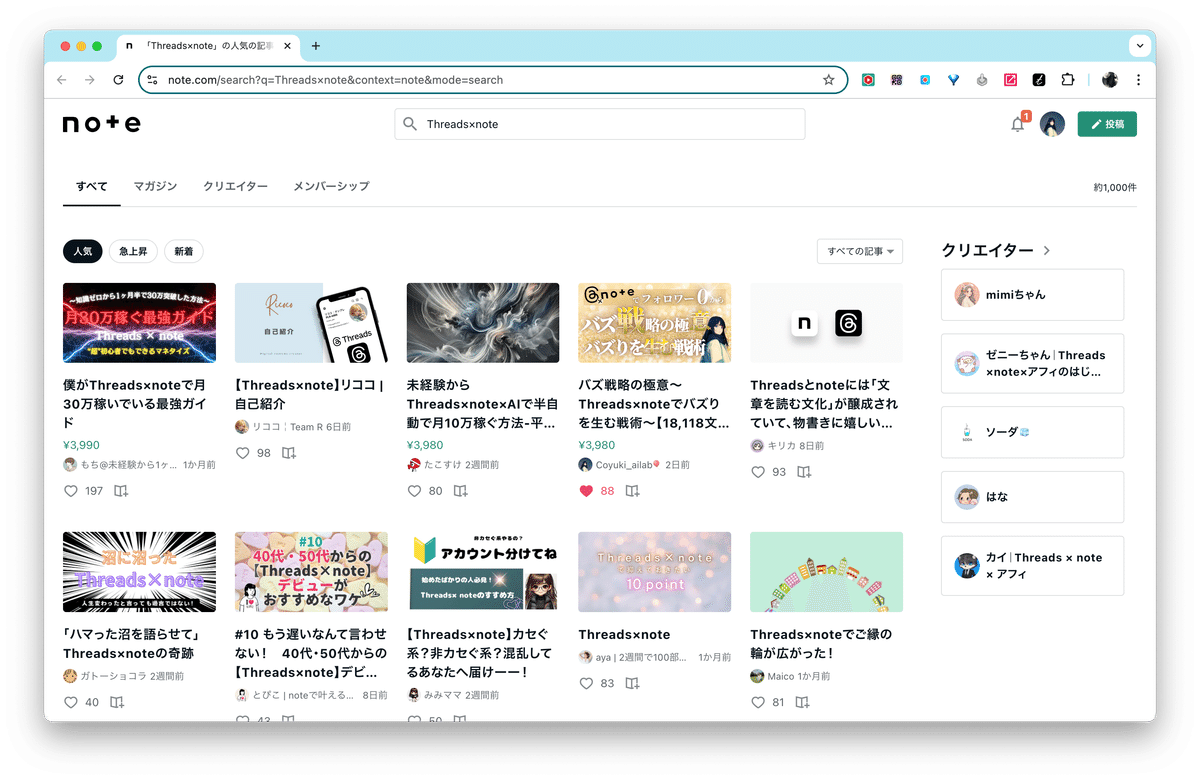1200x780 pixels.
Task: Switch to the メンバーシップ tab
Action: pyautogui.click(x=331, y=186)
